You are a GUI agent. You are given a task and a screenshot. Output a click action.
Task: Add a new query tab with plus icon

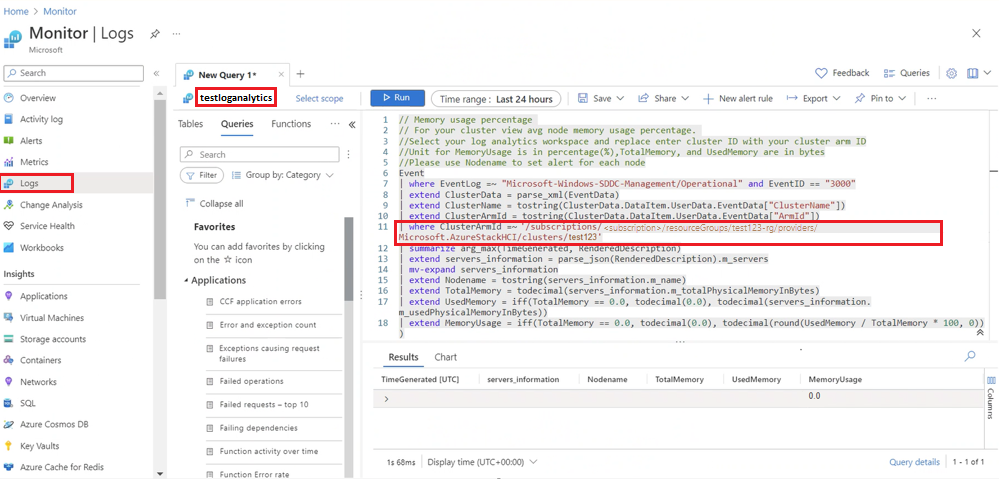[x=300, y=74]
